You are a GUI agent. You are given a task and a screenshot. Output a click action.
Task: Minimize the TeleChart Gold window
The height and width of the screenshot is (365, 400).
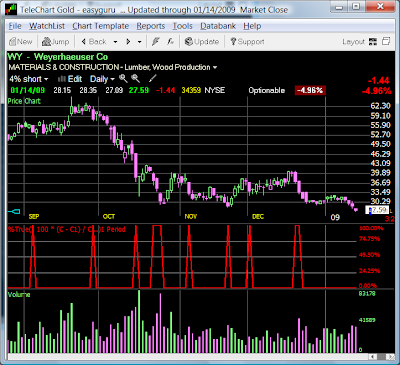340,6
